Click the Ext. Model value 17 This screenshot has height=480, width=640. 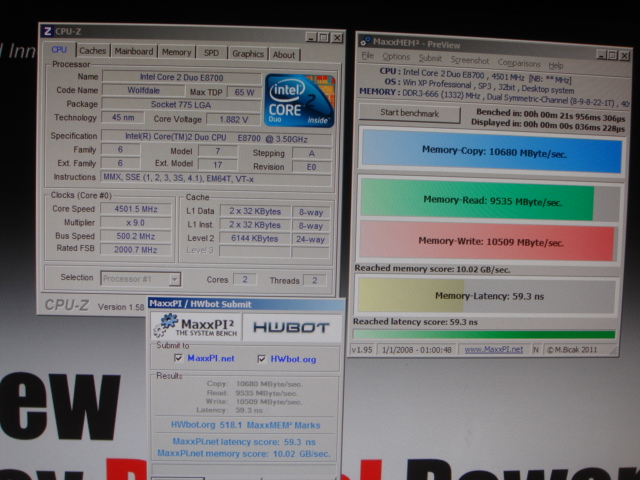pos(217,164)
